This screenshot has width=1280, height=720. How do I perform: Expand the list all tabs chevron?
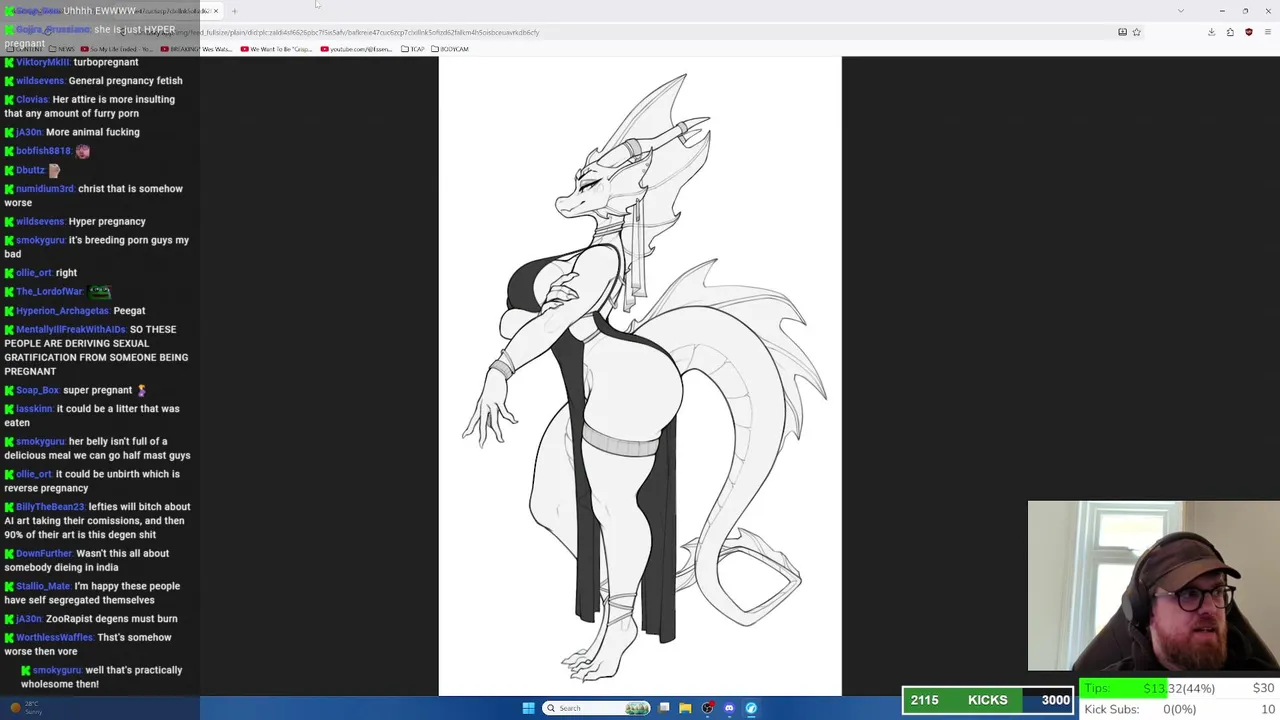coord(1180,11)
